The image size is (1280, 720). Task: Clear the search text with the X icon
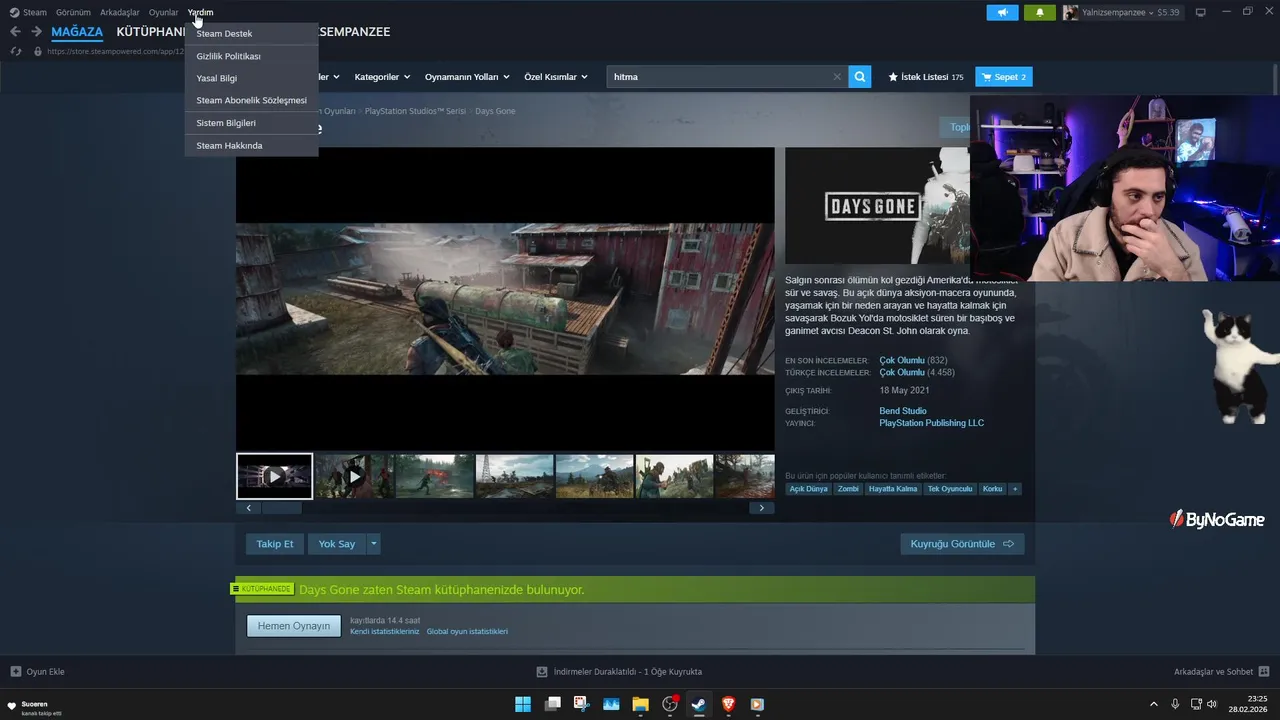click(837, 77)
